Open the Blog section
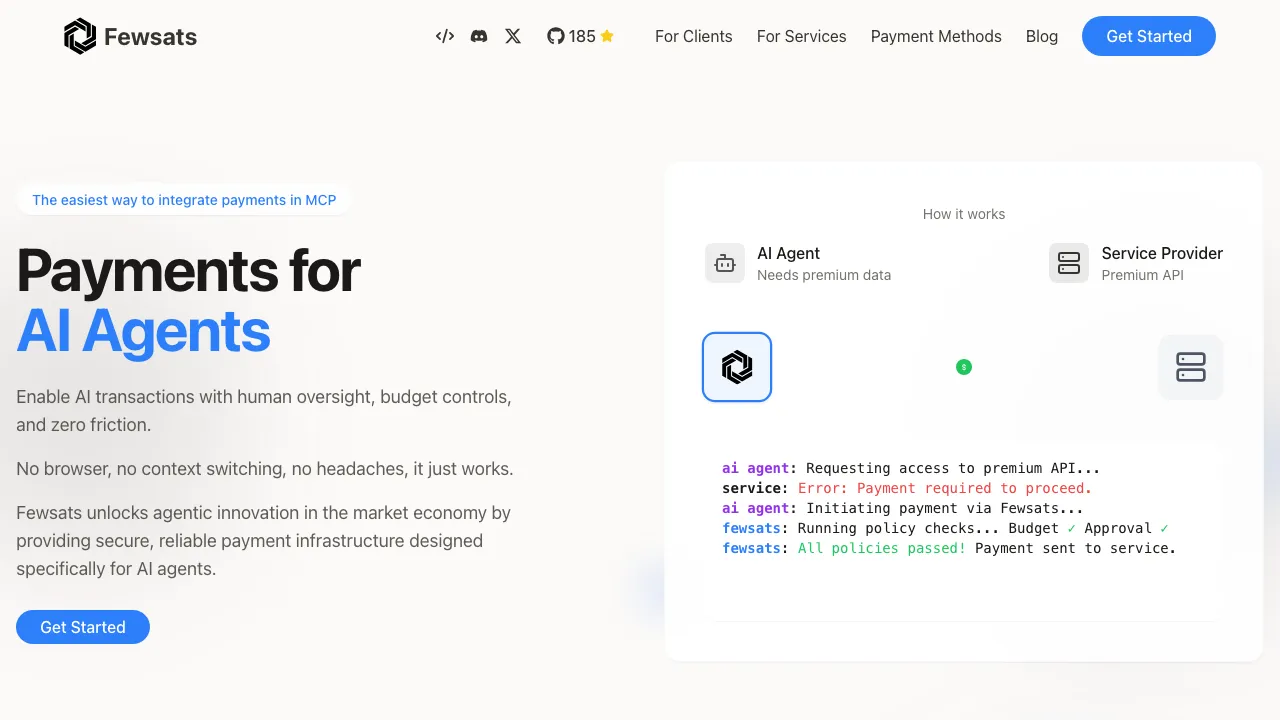 pyautogui.click(x=1041, y=36)
